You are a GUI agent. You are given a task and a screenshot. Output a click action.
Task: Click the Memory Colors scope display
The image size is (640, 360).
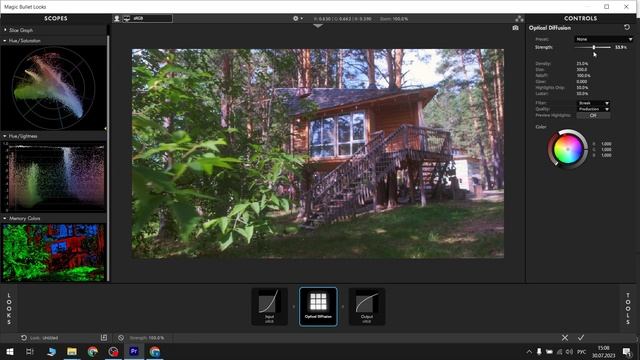(x=53, y=252)
